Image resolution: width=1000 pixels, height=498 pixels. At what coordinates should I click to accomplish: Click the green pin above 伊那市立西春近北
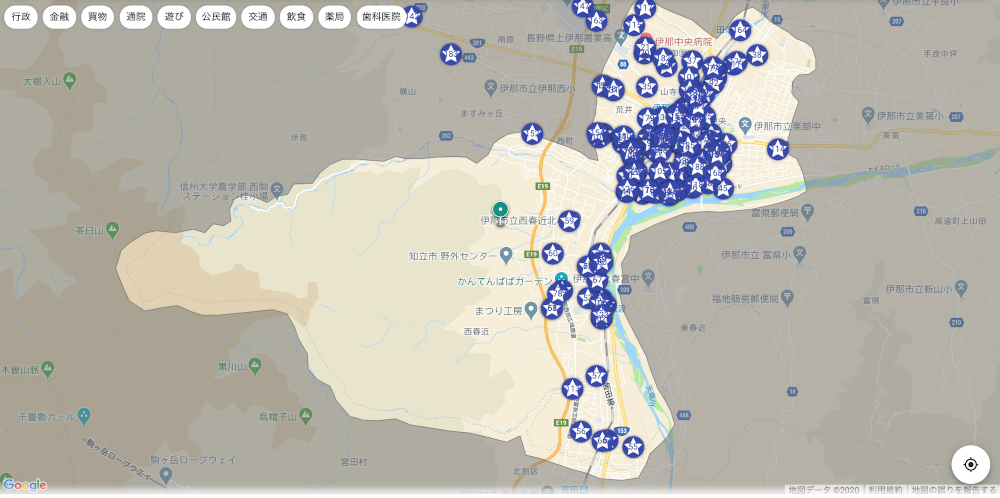pyautogui.click(x=500, y=210)
